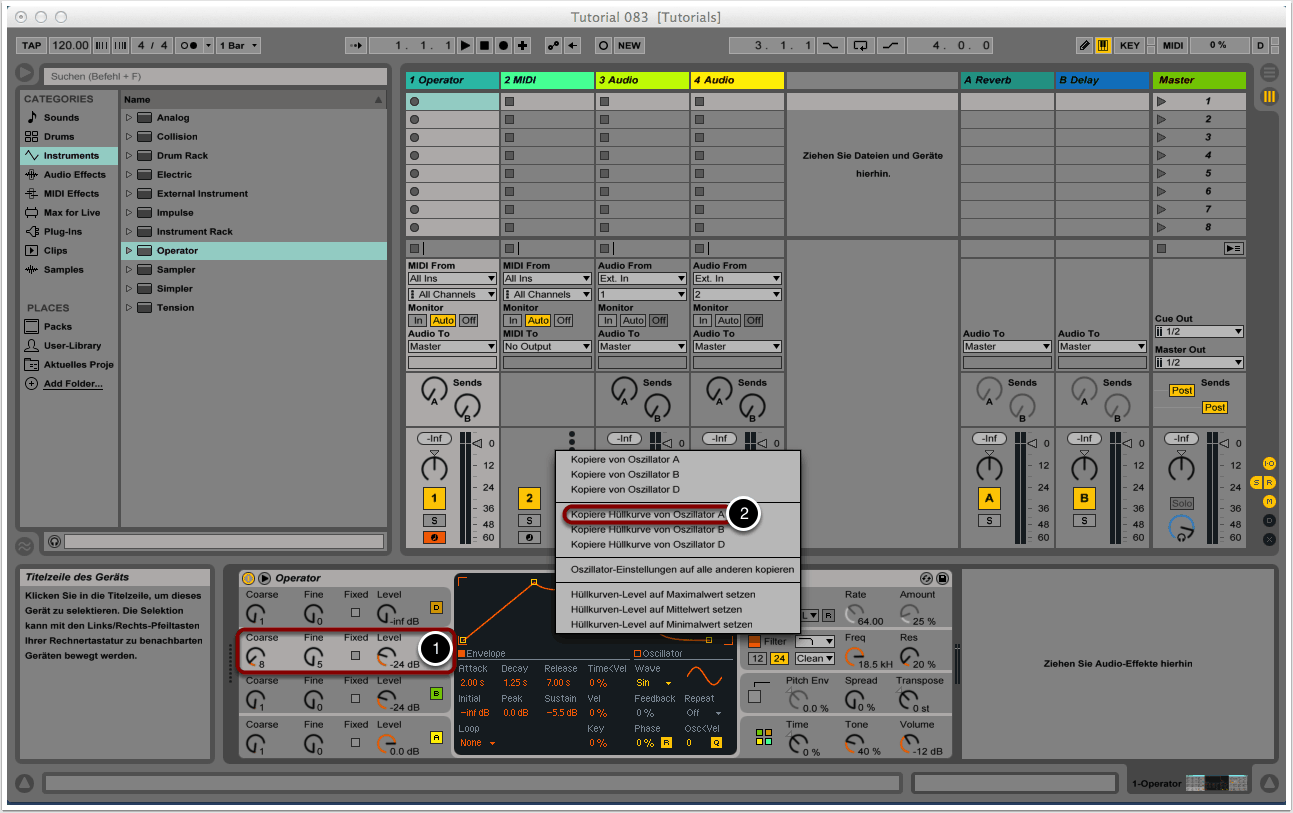Select the Drums category icon
The image size is (1293, 813).
click(32, 137)
